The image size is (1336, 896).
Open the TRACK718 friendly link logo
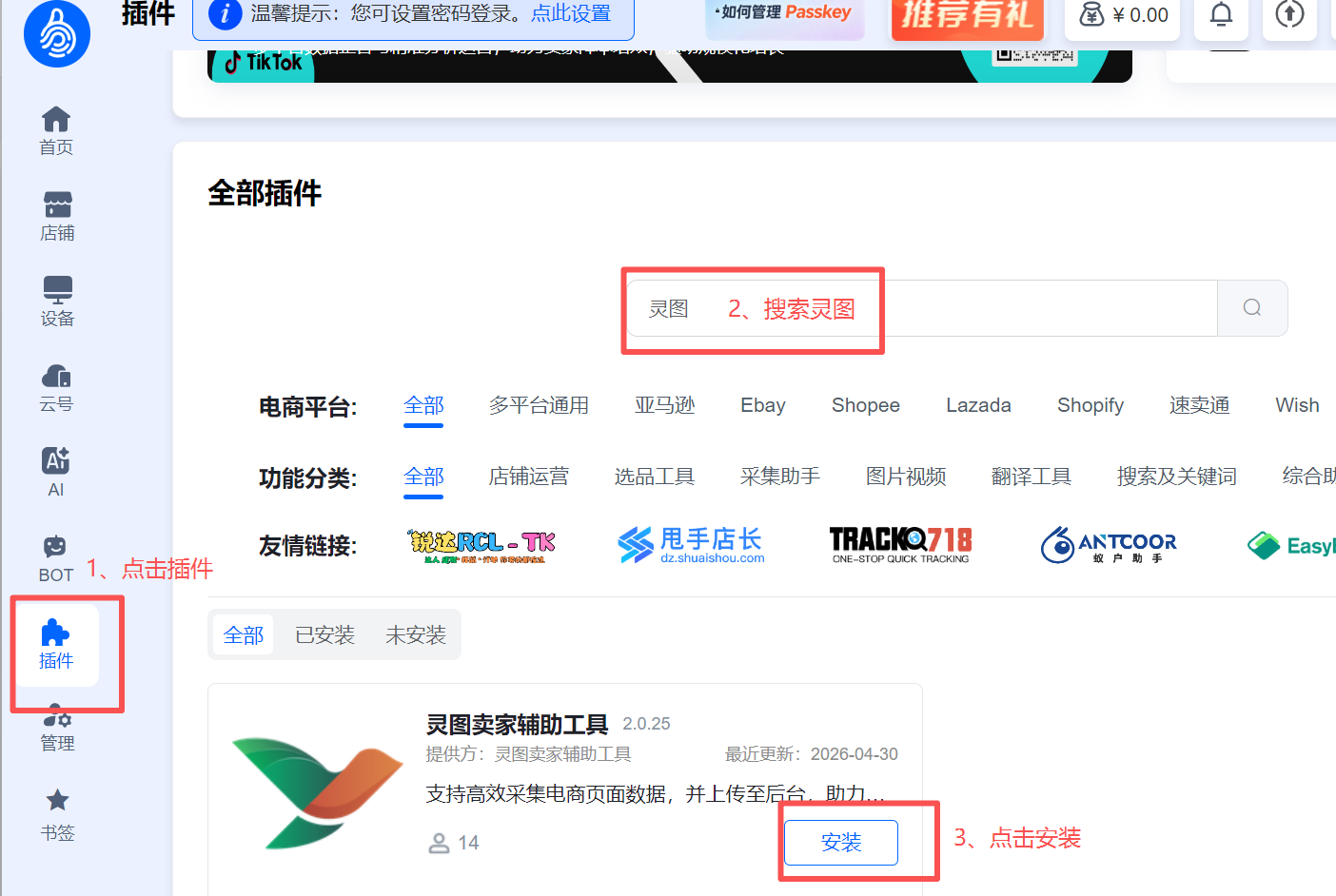pyautogui.click(x=901, y=545)
